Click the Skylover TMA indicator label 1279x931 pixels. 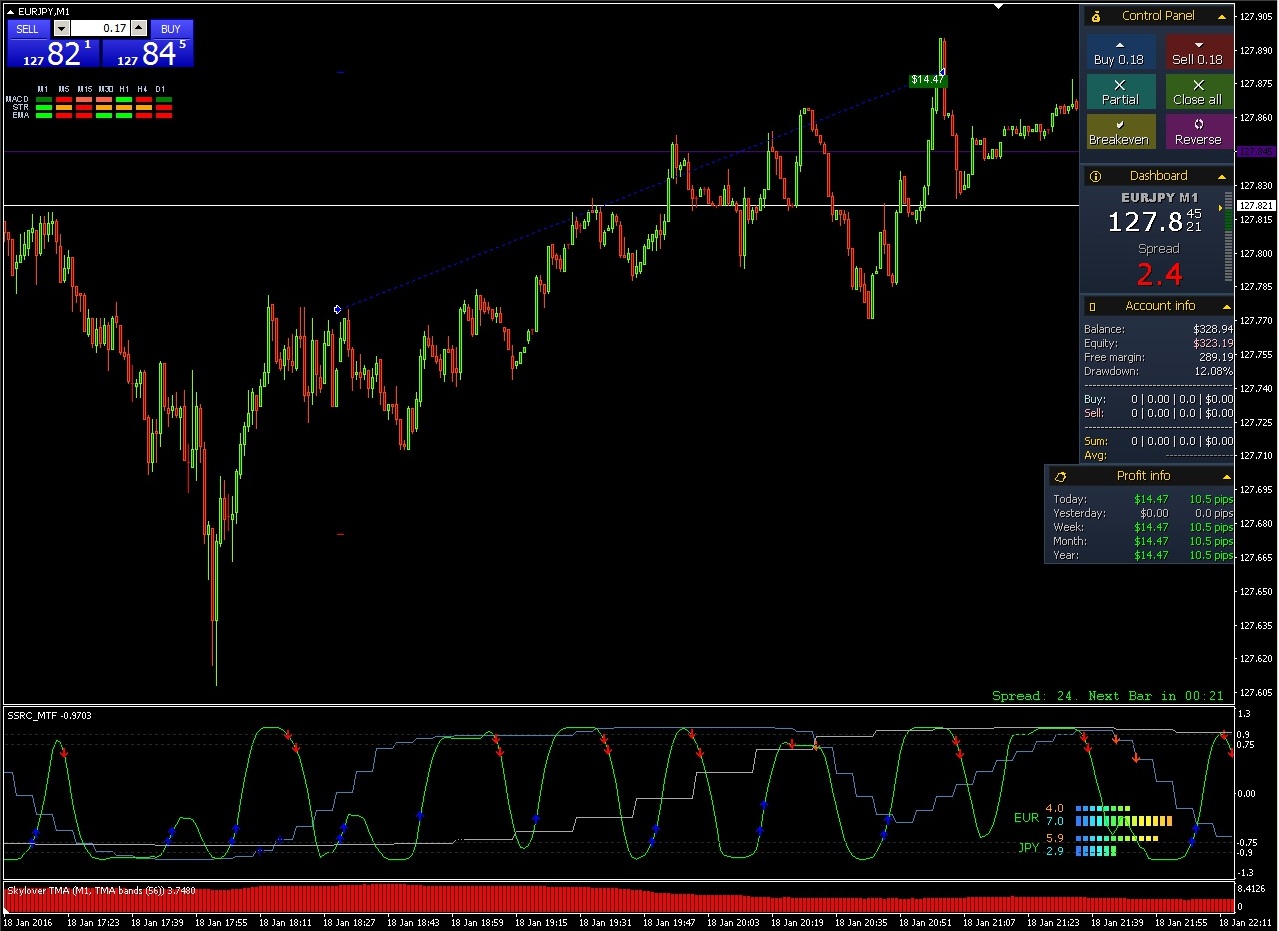[101, 890]
